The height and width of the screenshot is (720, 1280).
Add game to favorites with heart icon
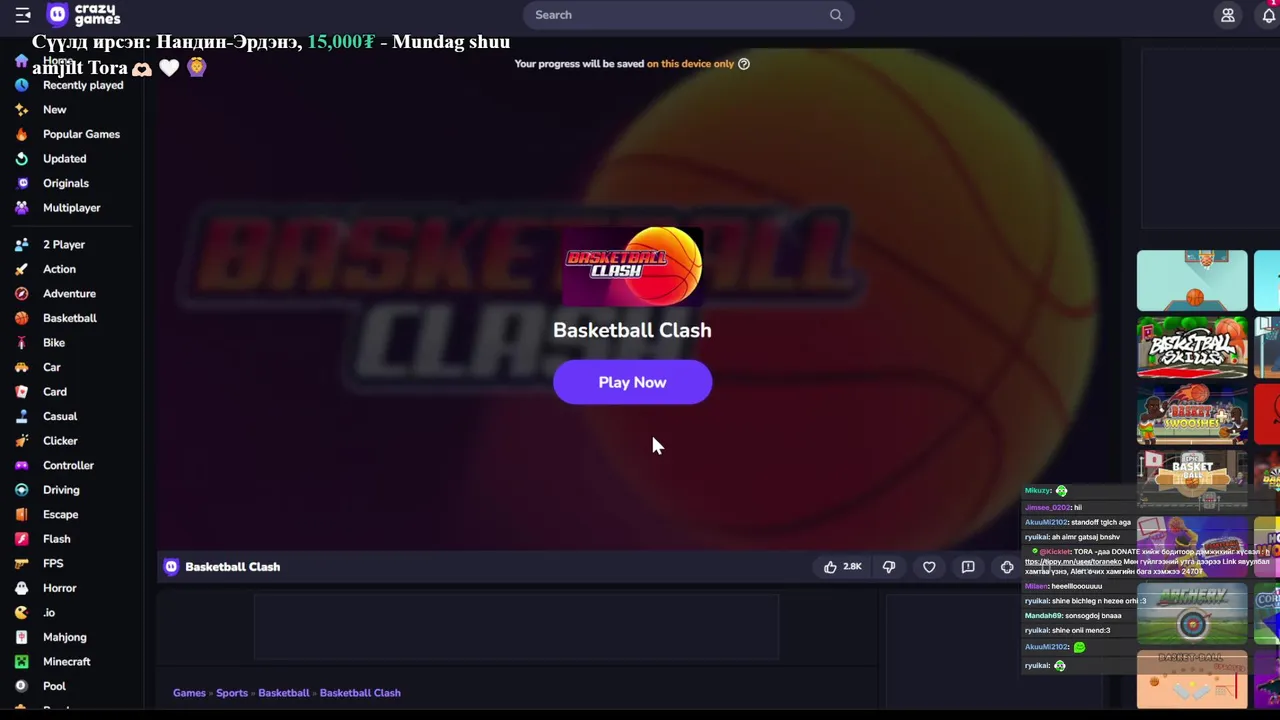pyautogui.click(x=929, y=567)
